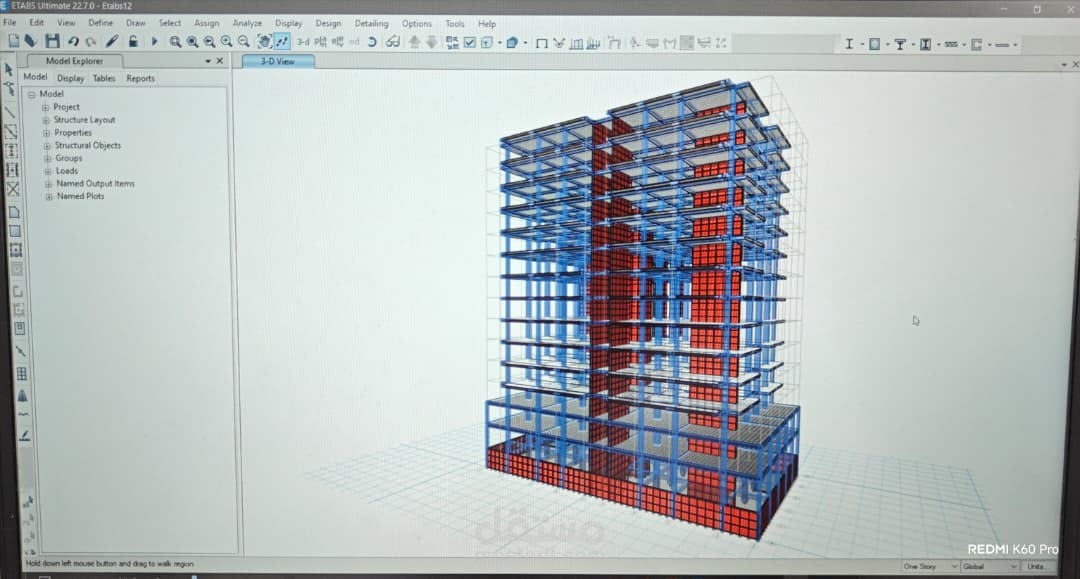Viewport: 1080px width, 579px height.
Task: Click the New Model icon
Action: [13, 41]
